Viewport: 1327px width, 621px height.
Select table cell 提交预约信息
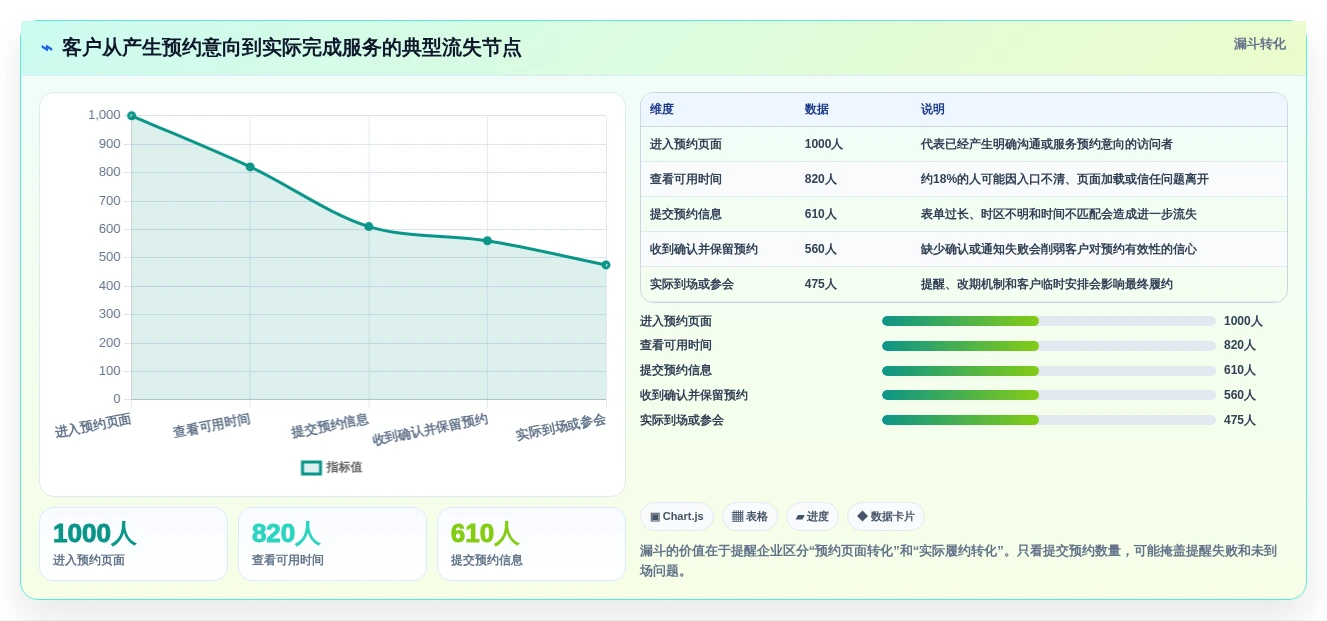(686, 215)
